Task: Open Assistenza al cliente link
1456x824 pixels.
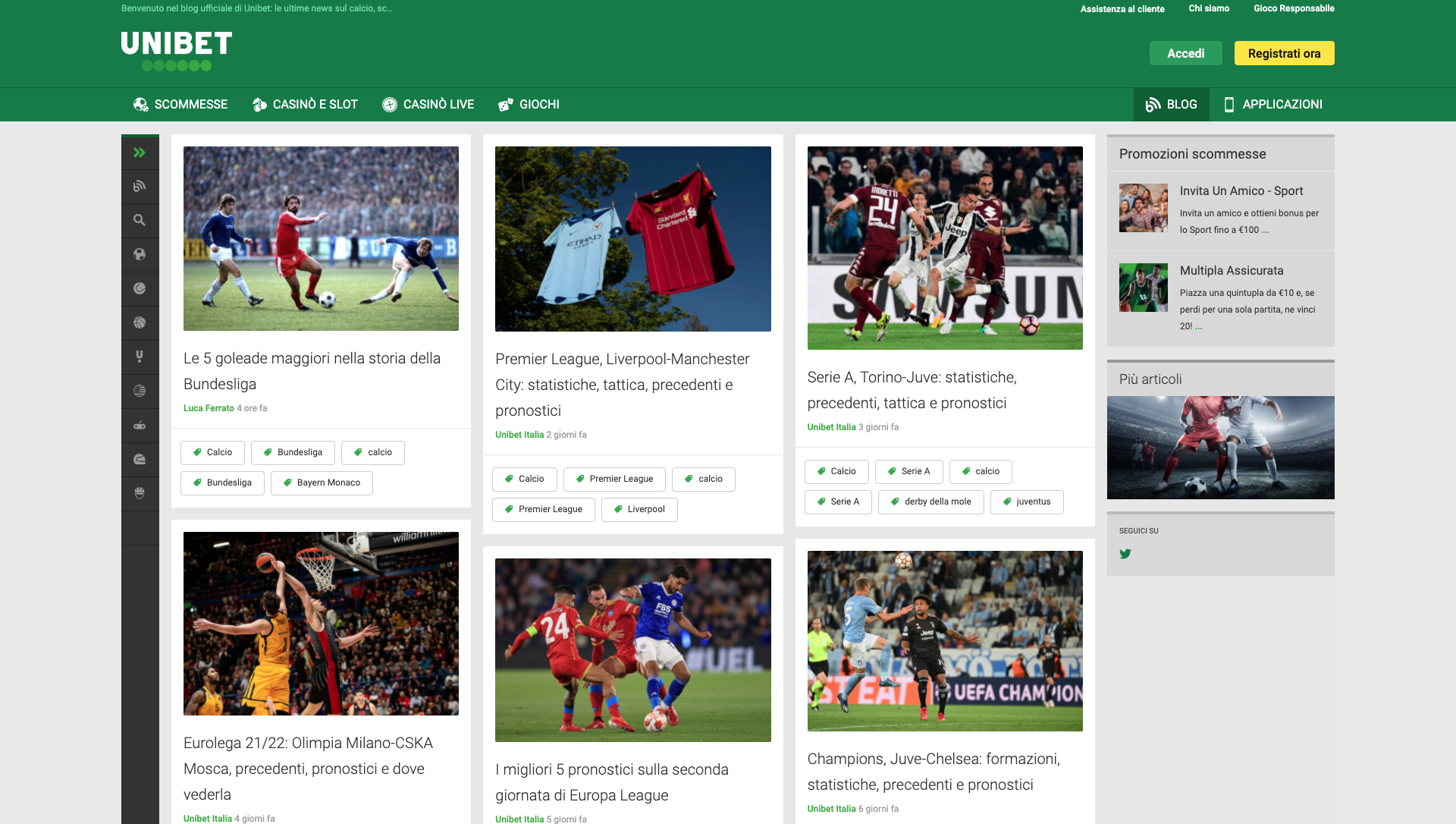Action: point(1122,9)
